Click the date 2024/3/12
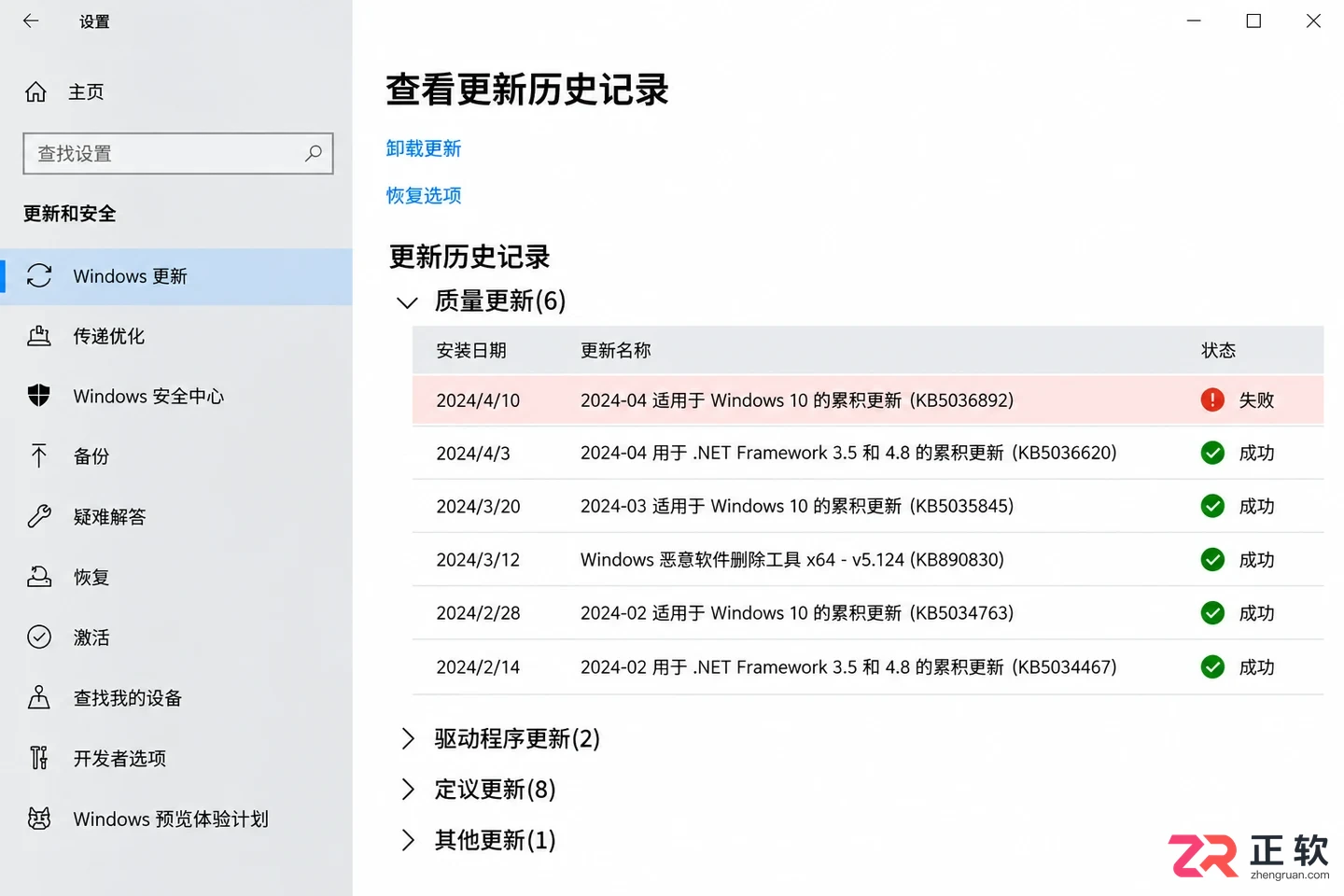 coord(478,559)
